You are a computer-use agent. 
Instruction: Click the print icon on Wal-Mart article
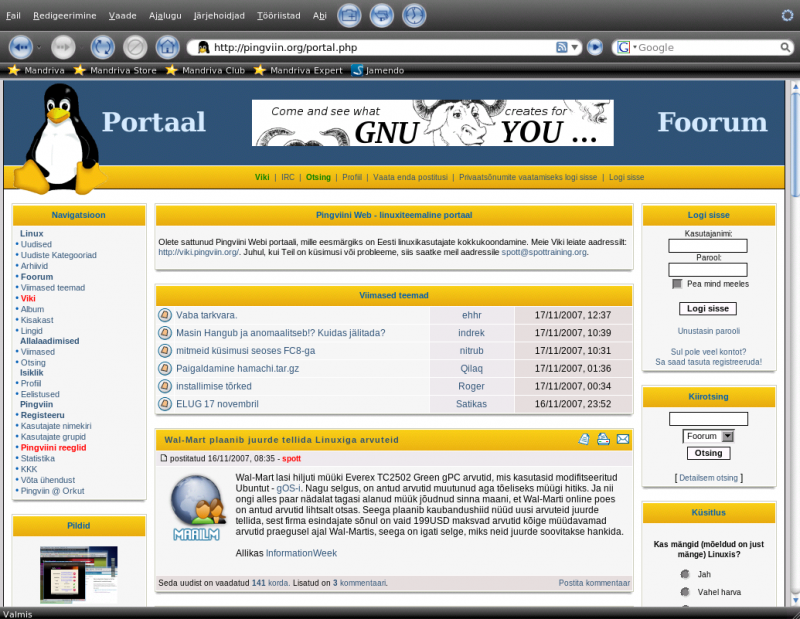[x=603, y=439]
